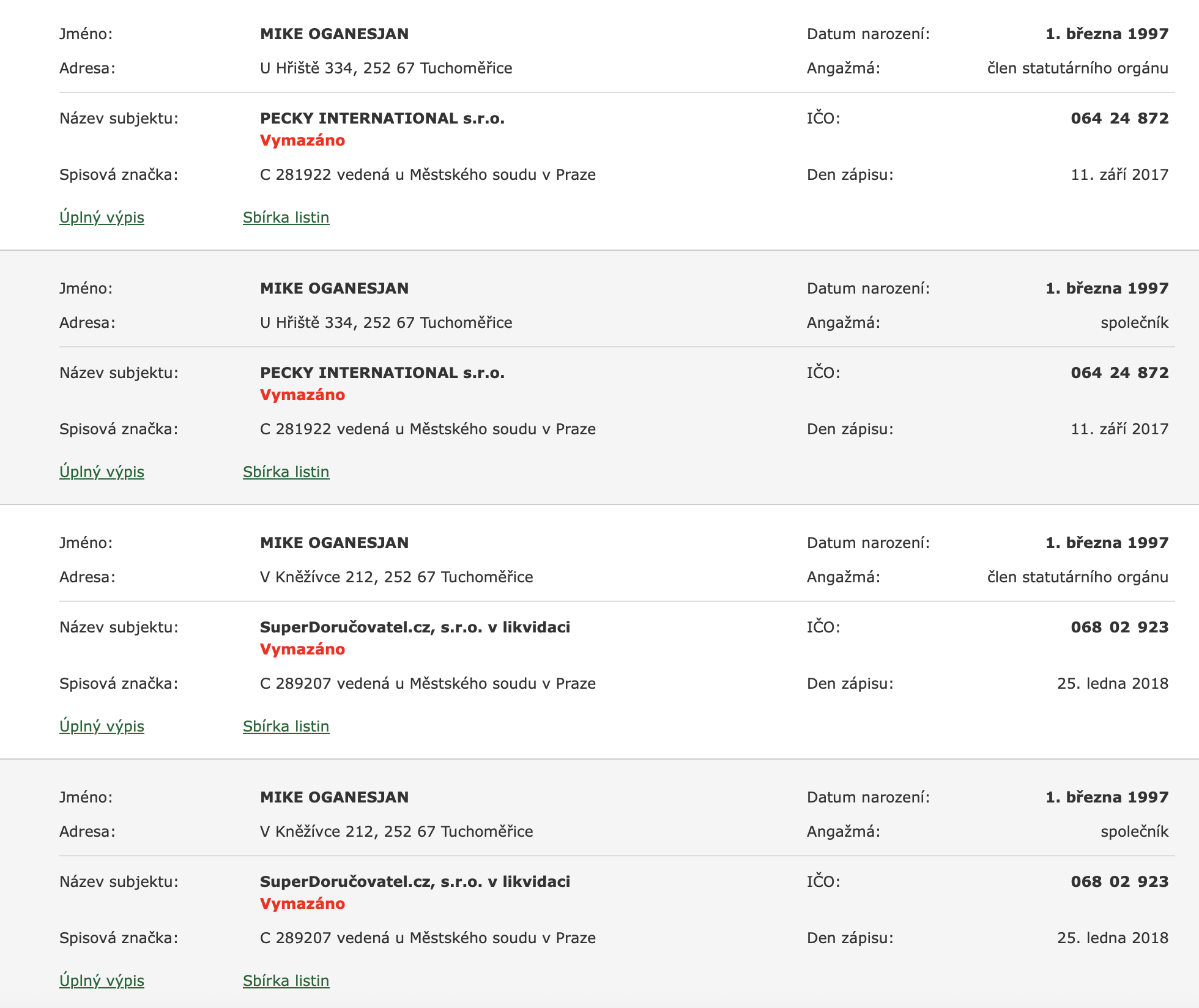Screen dimensions: 1199x1008
Task: Click address V Kněžívce 212 in SuperDoručovatel statutární orgán record
Action: tap(396, 577)
